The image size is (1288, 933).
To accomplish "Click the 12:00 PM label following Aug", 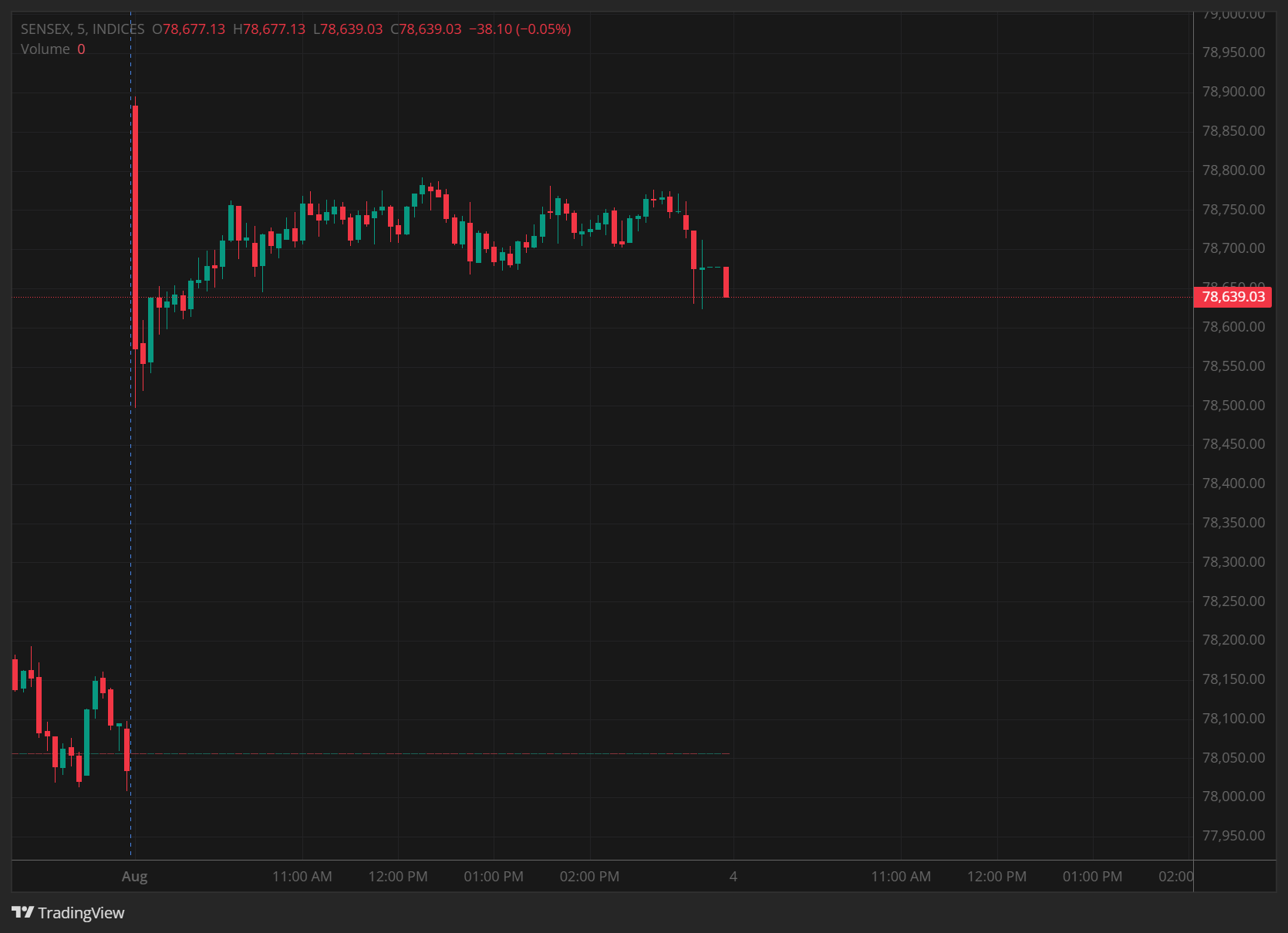I will [x=398, y=877].
